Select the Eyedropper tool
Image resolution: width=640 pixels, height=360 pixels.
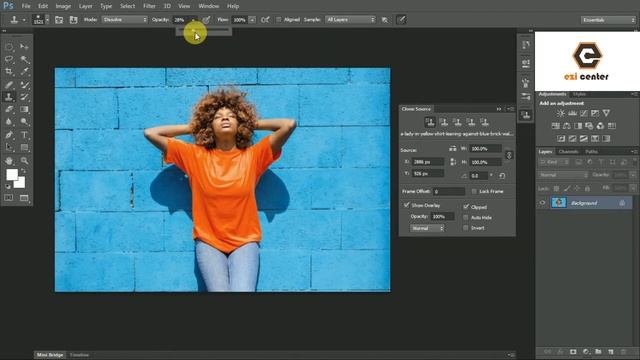click(24, 72)
